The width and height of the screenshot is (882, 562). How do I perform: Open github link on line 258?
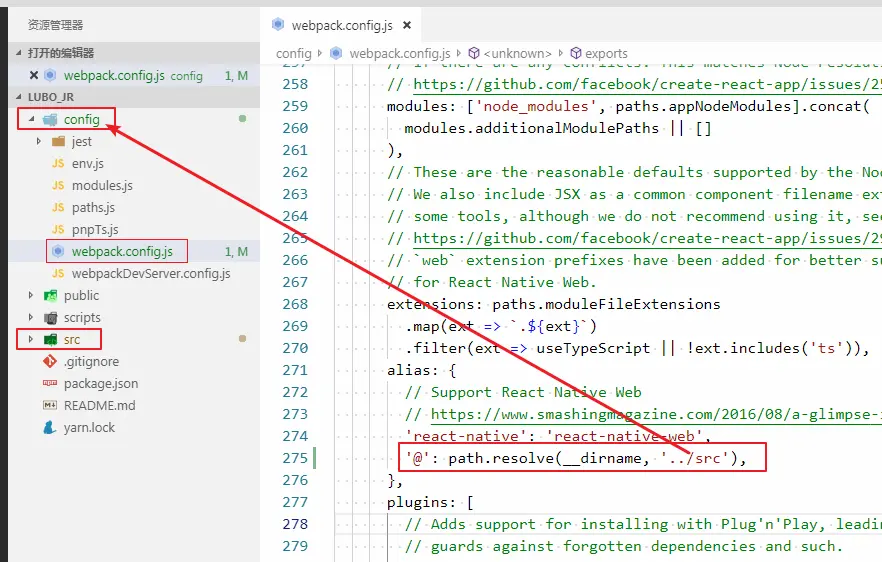click(647, 84)
